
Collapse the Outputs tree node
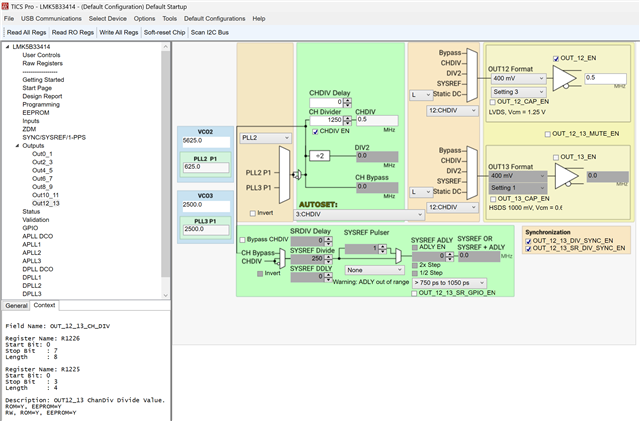tap(17, 146)
